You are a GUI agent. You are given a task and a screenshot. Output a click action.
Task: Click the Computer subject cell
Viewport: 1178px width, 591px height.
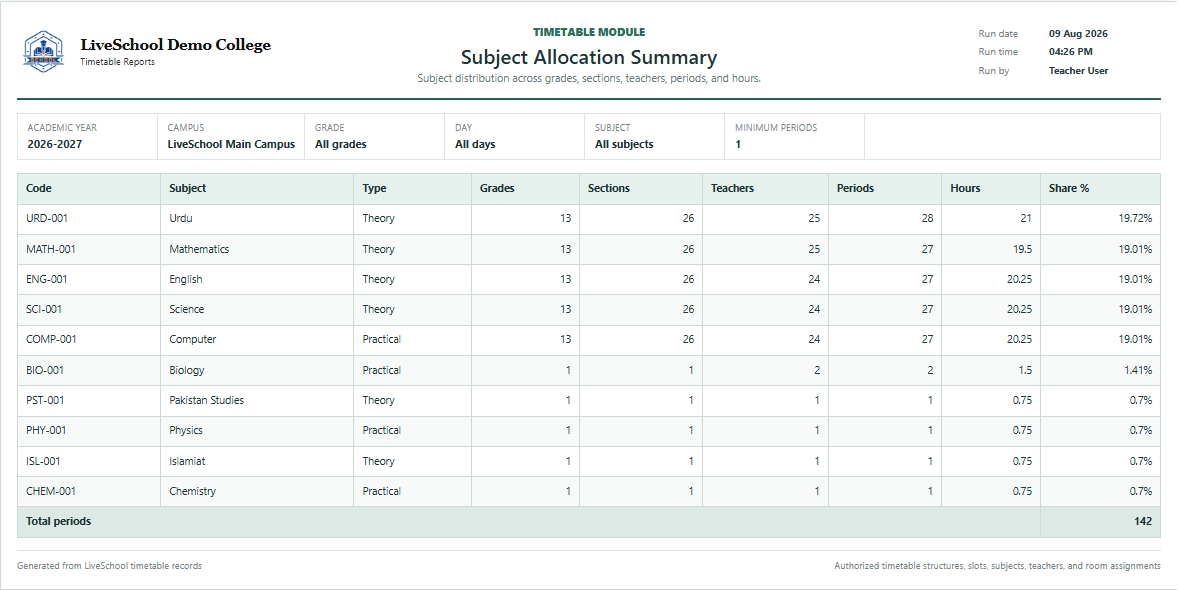pyautogui.click(x=257, y=339)
